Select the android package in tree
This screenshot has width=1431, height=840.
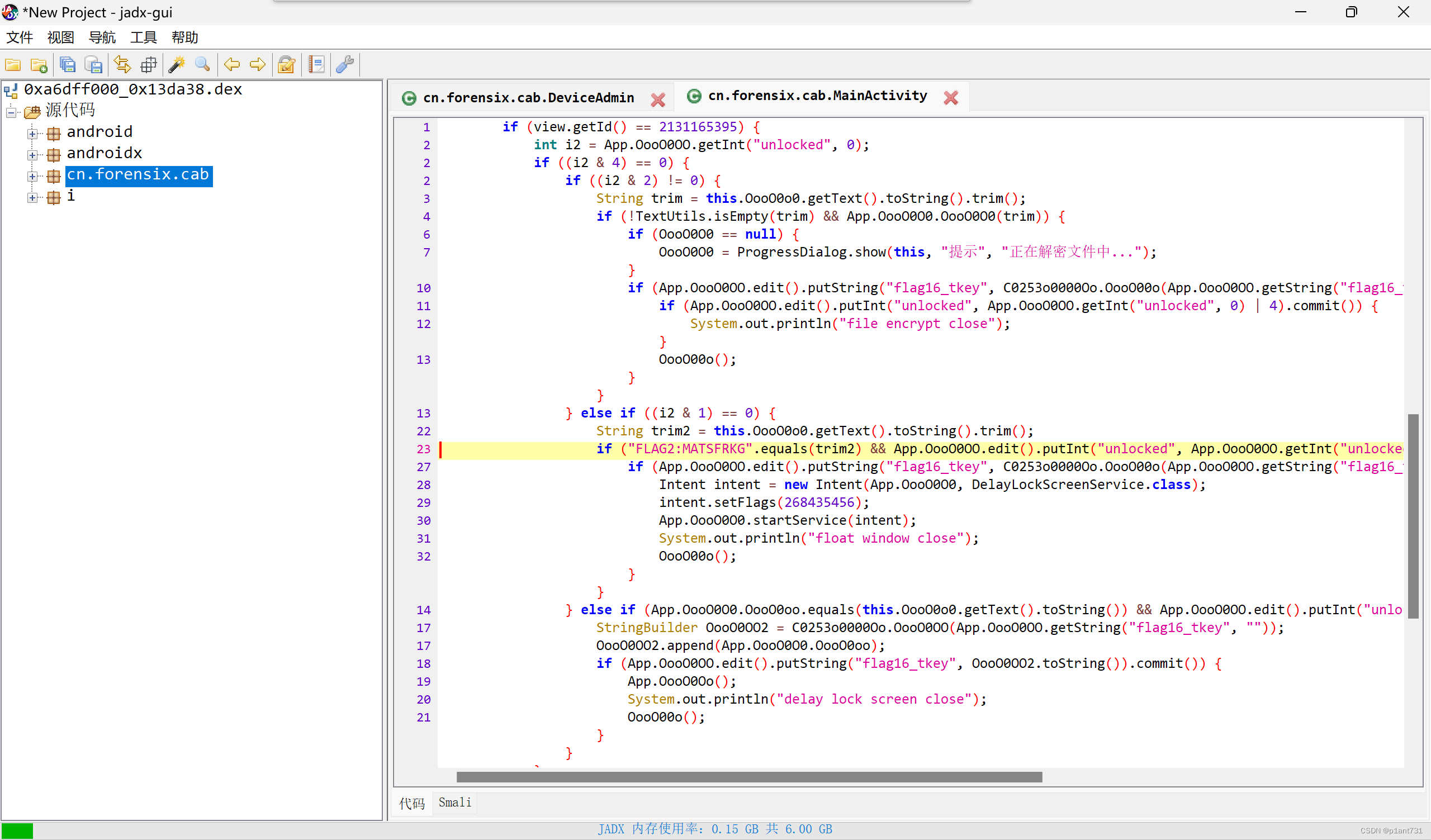click(x=99, y=132)
